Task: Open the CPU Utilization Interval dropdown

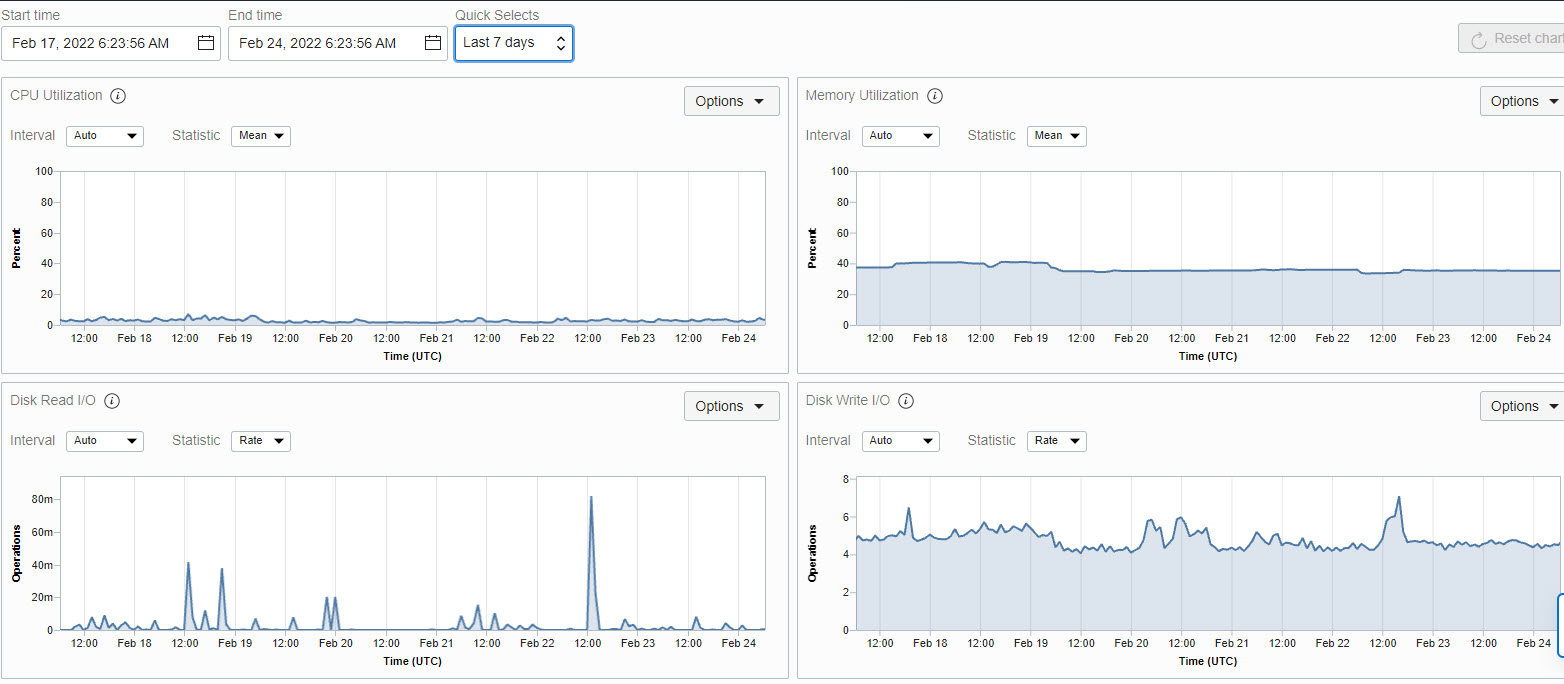Action: (104, 136)
